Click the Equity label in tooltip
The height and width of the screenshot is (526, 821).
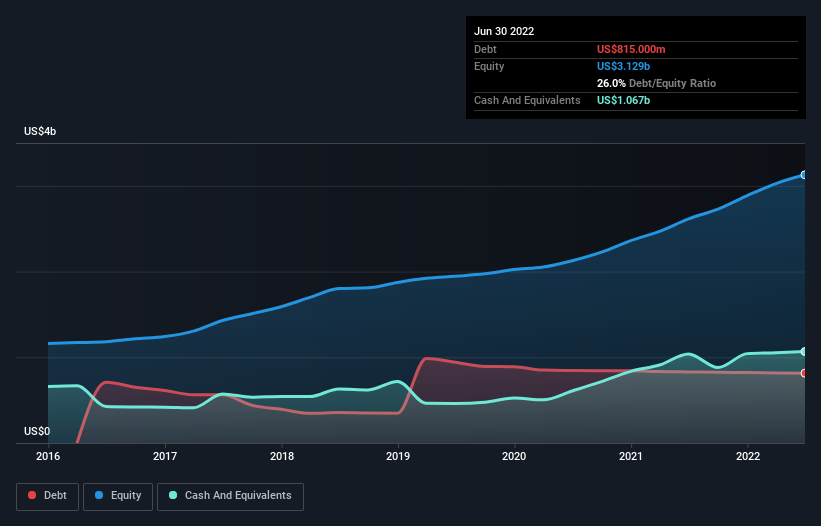(x=489, y=66)
